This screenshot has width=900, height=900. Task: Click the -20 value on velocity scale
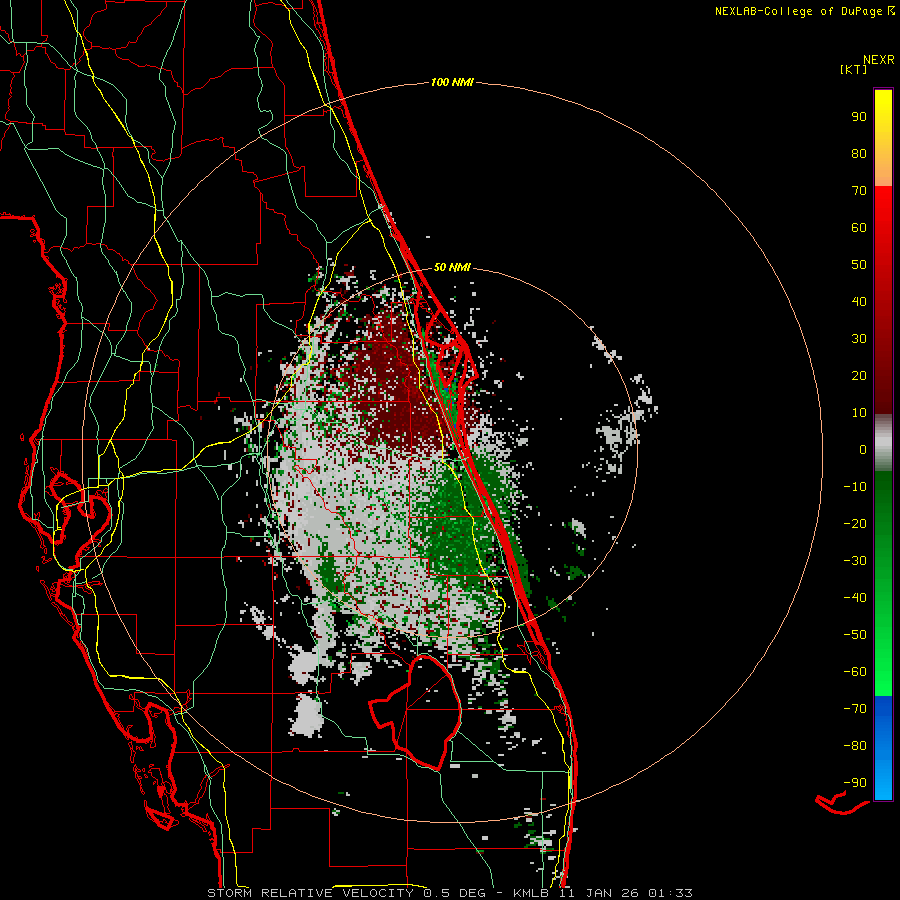pyautogui.click(x=855, y=523)
